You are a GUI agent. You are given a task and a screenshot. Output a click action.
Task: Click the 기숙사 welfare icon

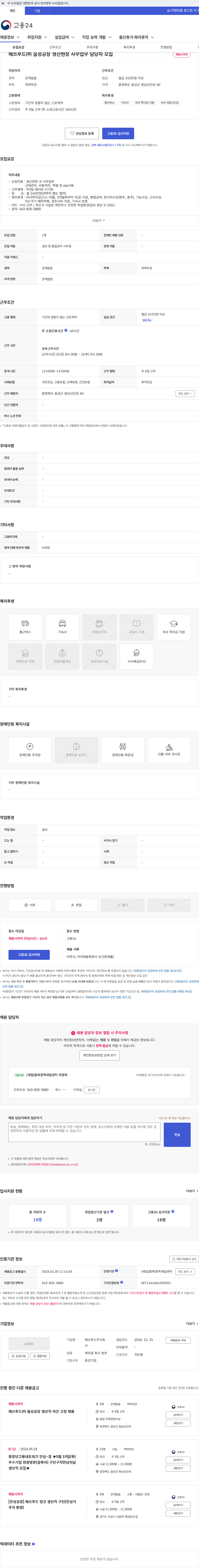(x=62, y=627)
